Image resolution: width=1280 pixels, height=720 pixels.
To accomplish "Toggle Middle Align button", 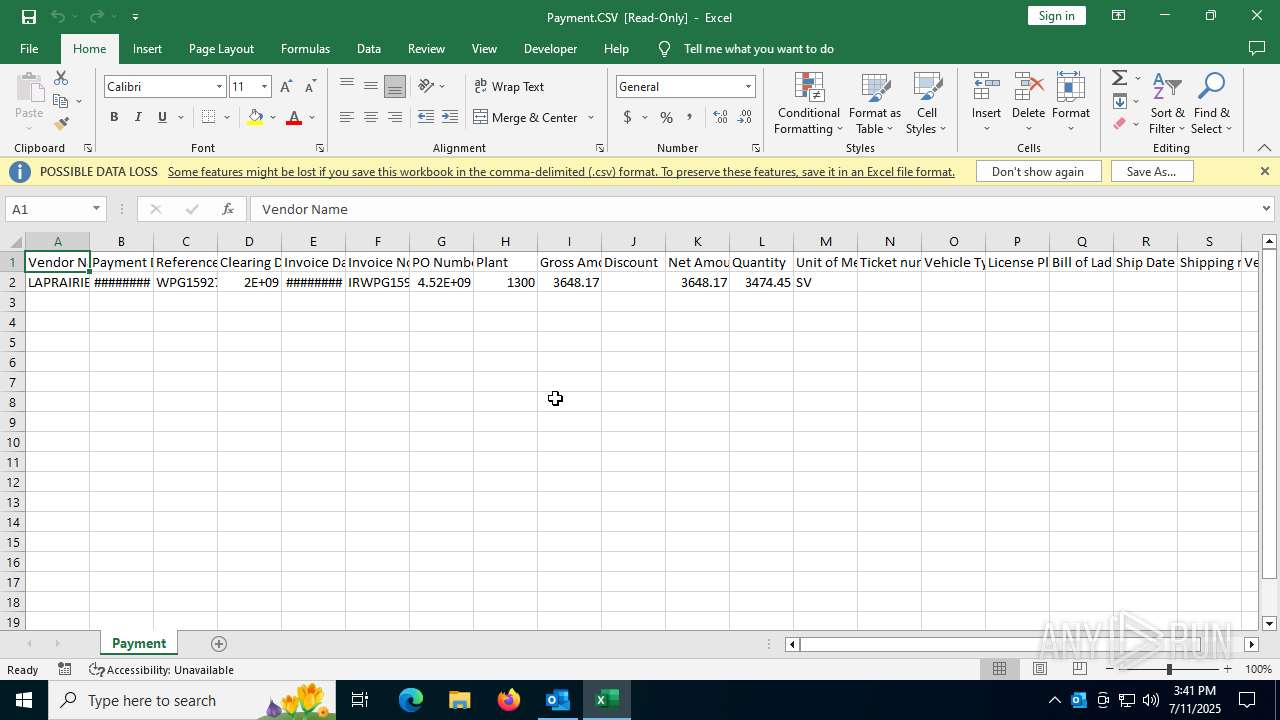I will [x=371, y=86].
